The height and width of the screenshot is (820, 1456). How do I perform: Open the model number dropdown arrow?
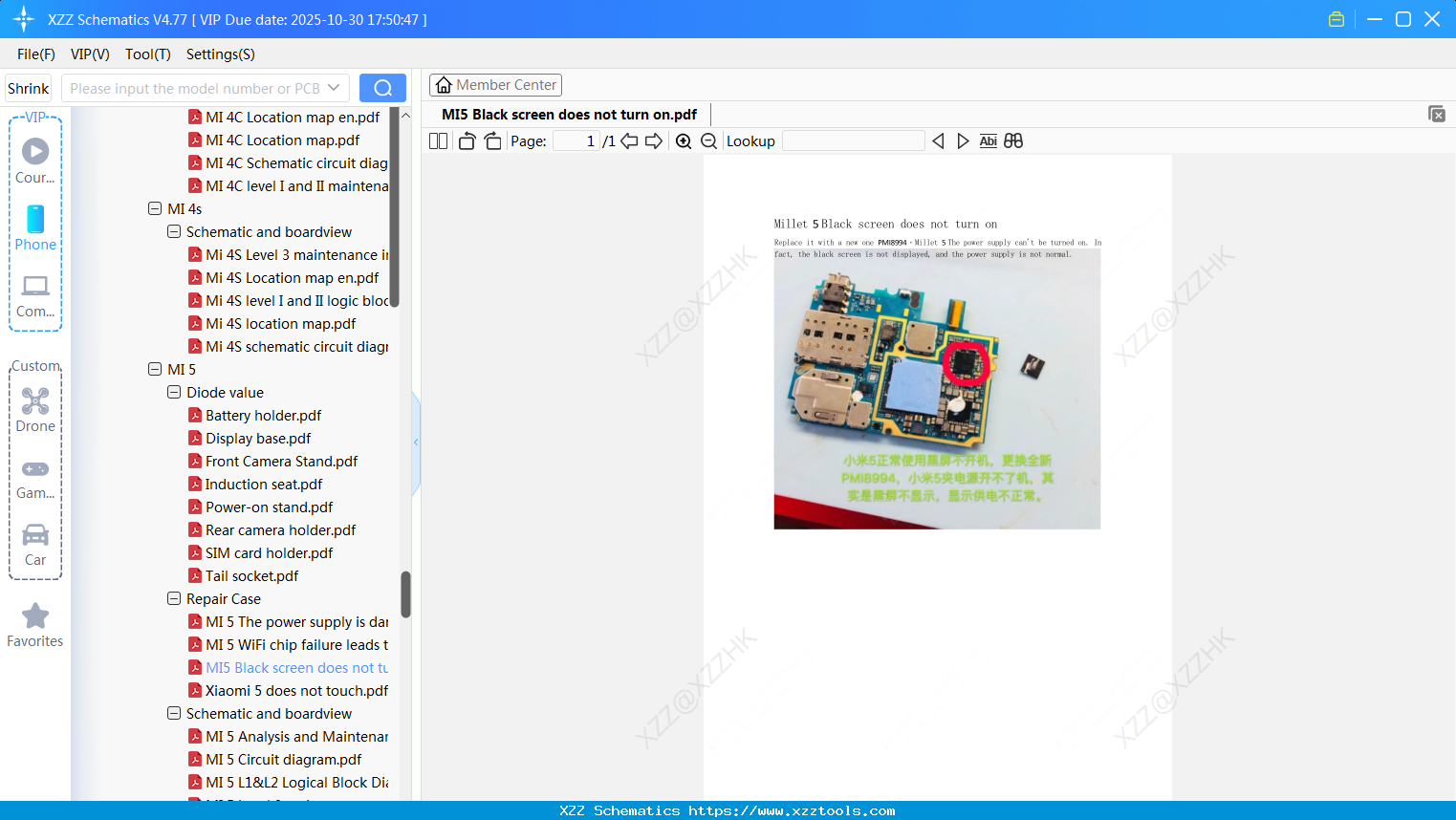[x=334, y=88]
